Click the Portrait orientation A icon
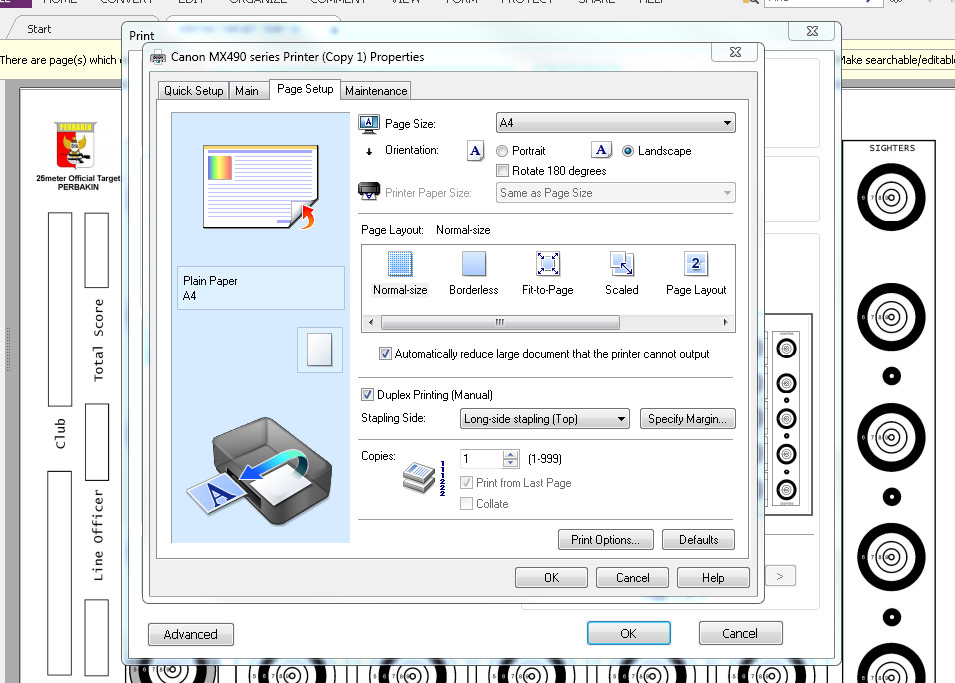The image size is (955, 683). [475, 150]
